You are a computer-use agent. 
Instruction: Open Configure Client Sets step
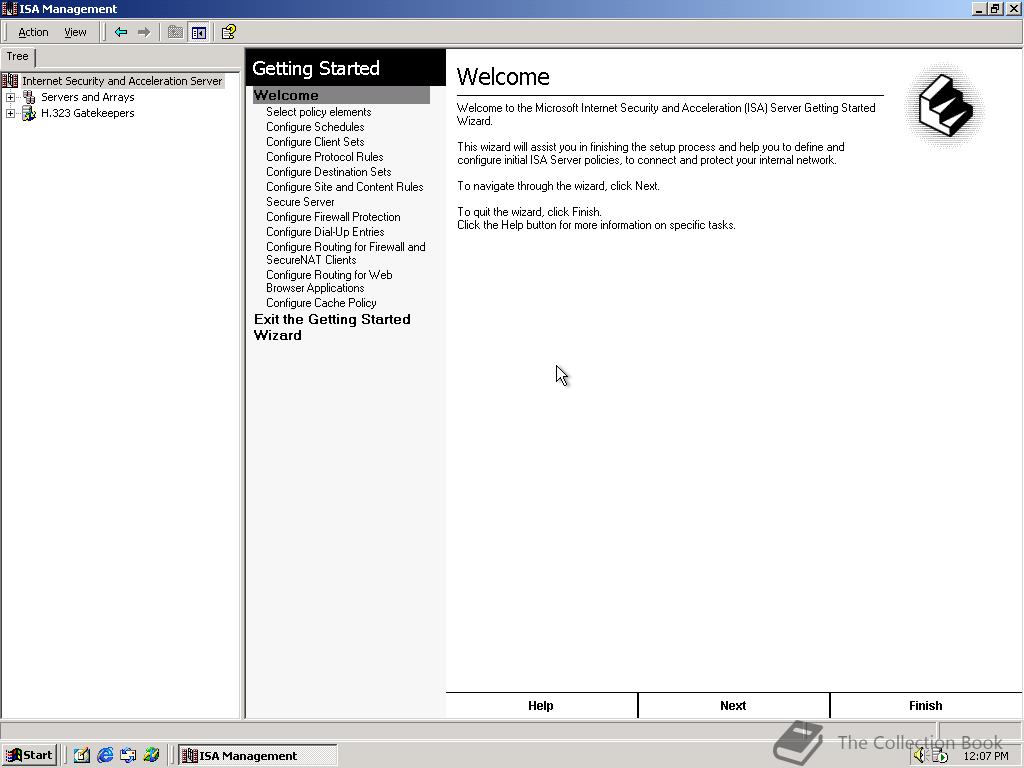315,142
